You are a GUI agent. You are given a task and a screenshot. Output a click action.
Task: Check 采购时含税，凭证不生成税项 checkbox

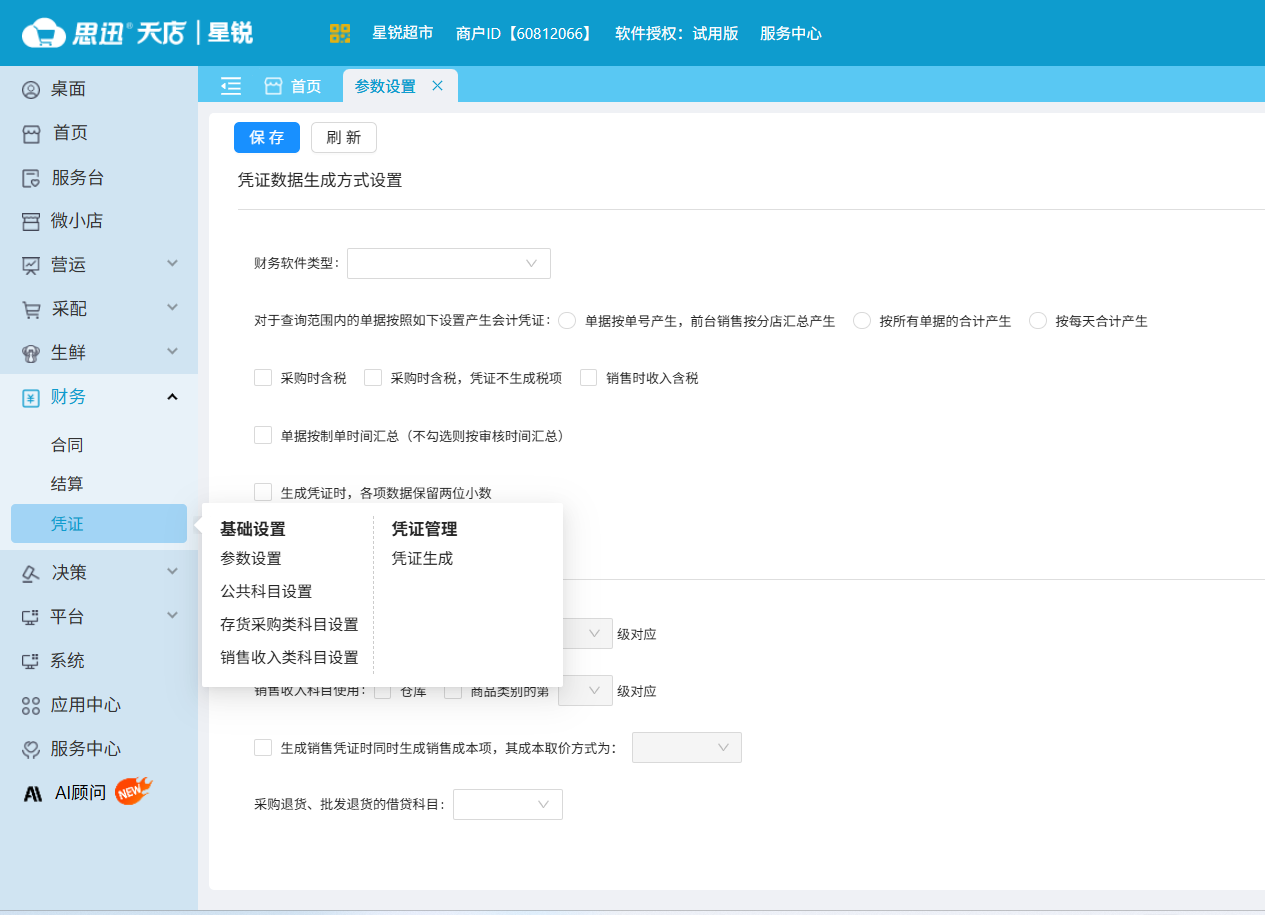[x=373, y=377]
